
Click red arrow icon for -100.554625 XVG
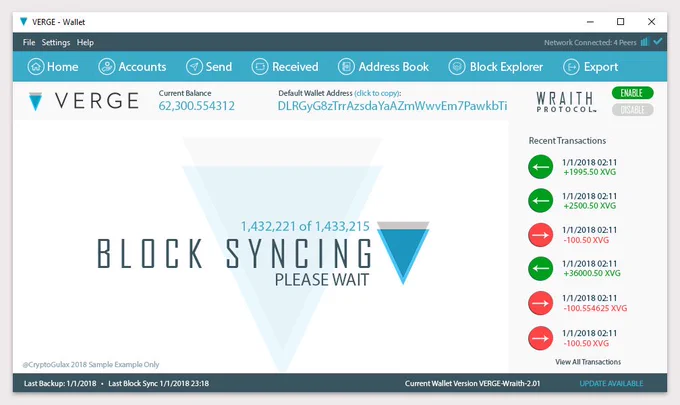[x=540, y=303]
